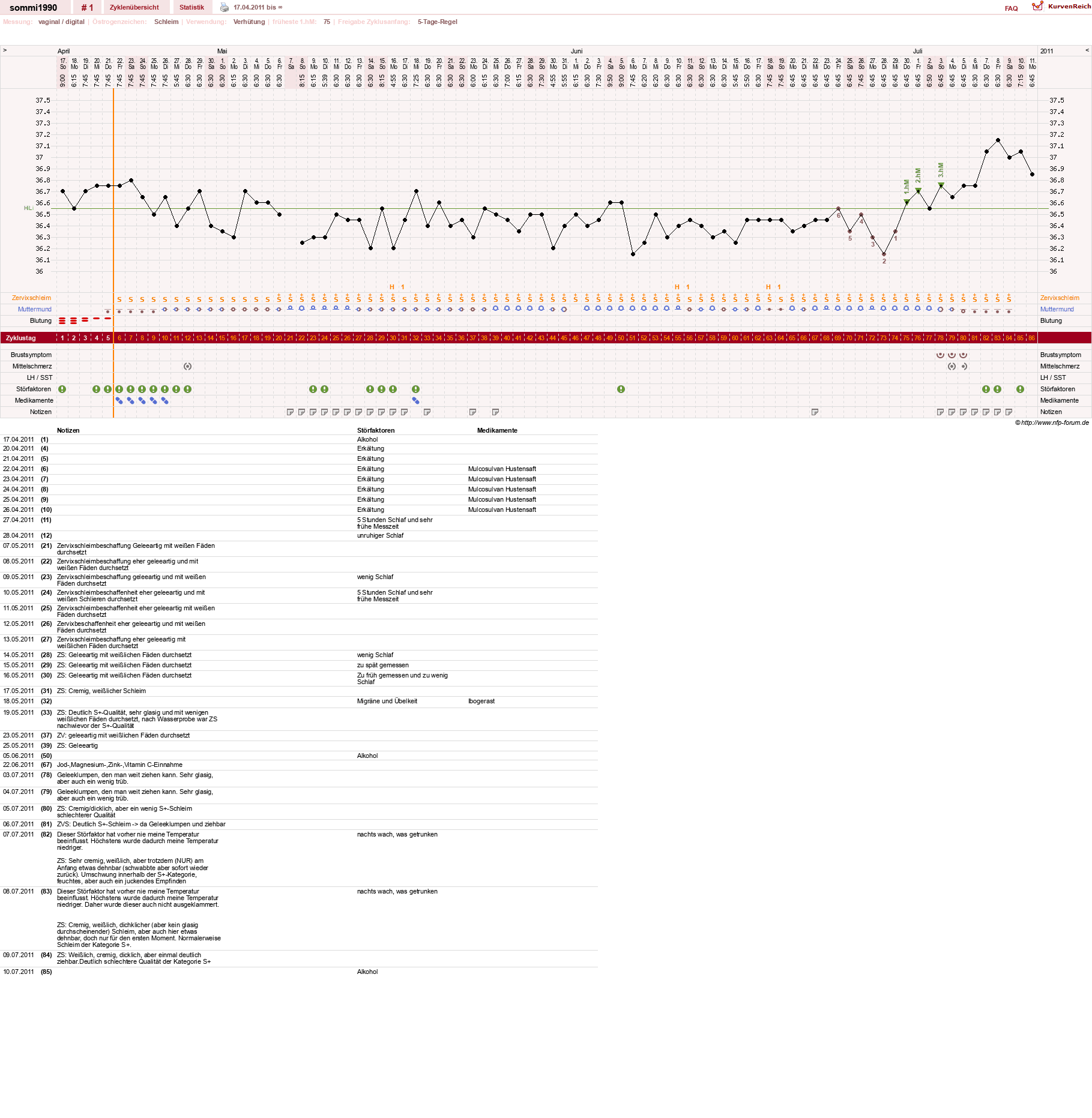
Task: Click the 'unruhiger Schlaf' entry for 28.04.2011
Action: click(381, 535)
